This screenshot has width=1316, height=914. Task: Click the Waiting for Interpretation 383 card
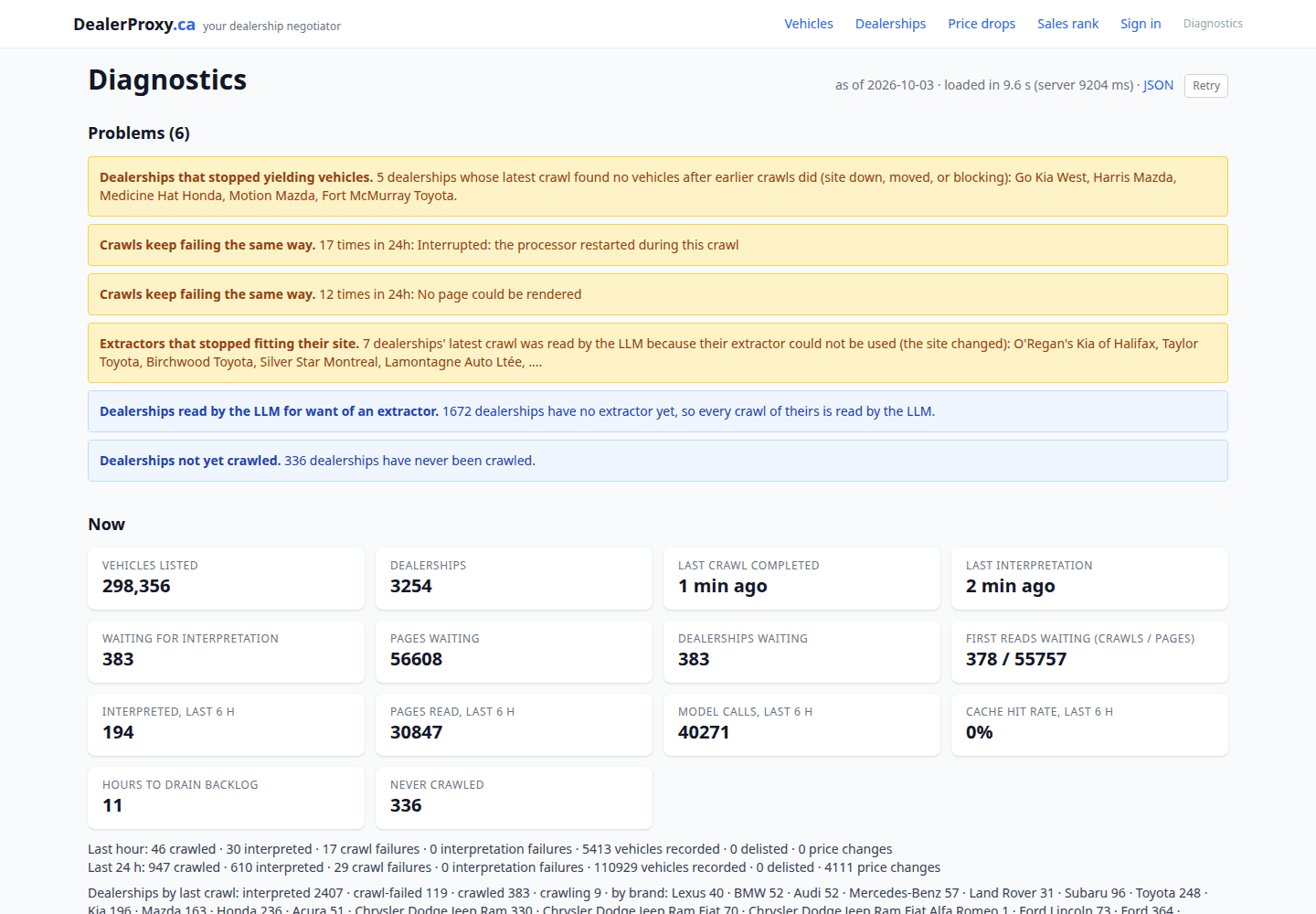tap(226, 652)
